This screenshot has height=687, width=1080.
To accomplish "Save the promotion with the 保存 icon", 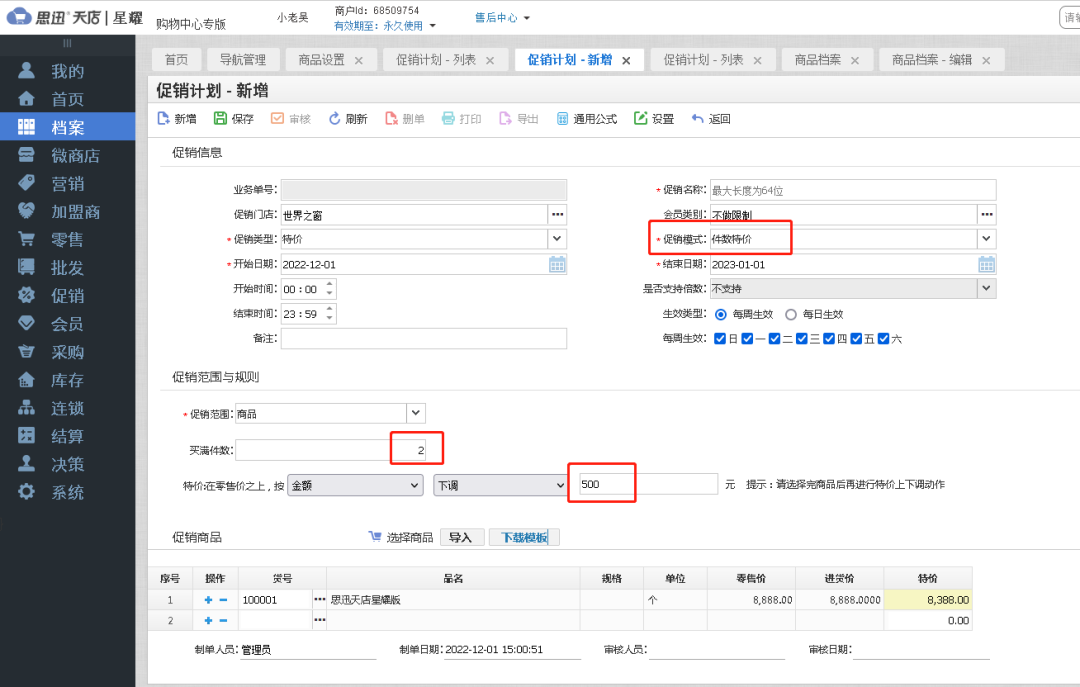I will coord(233,118).
